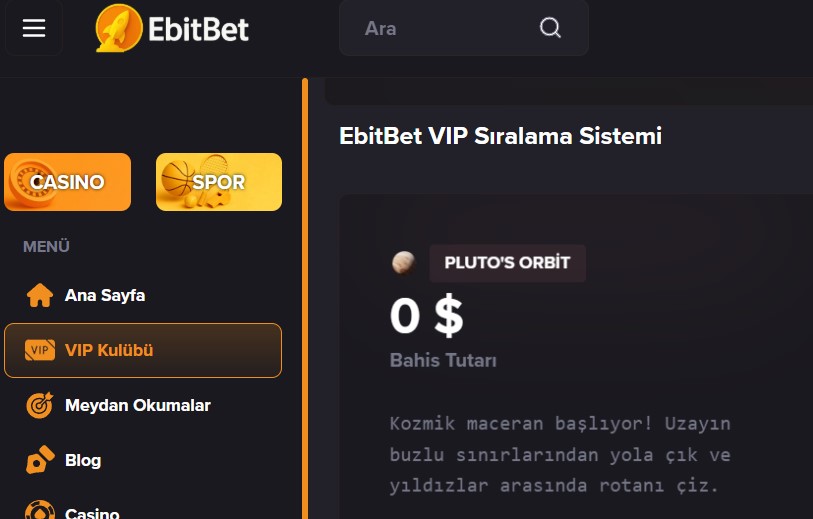Click the PLUTO'S ORBIT badge
The image size is (813, 519).
(507, 263)
